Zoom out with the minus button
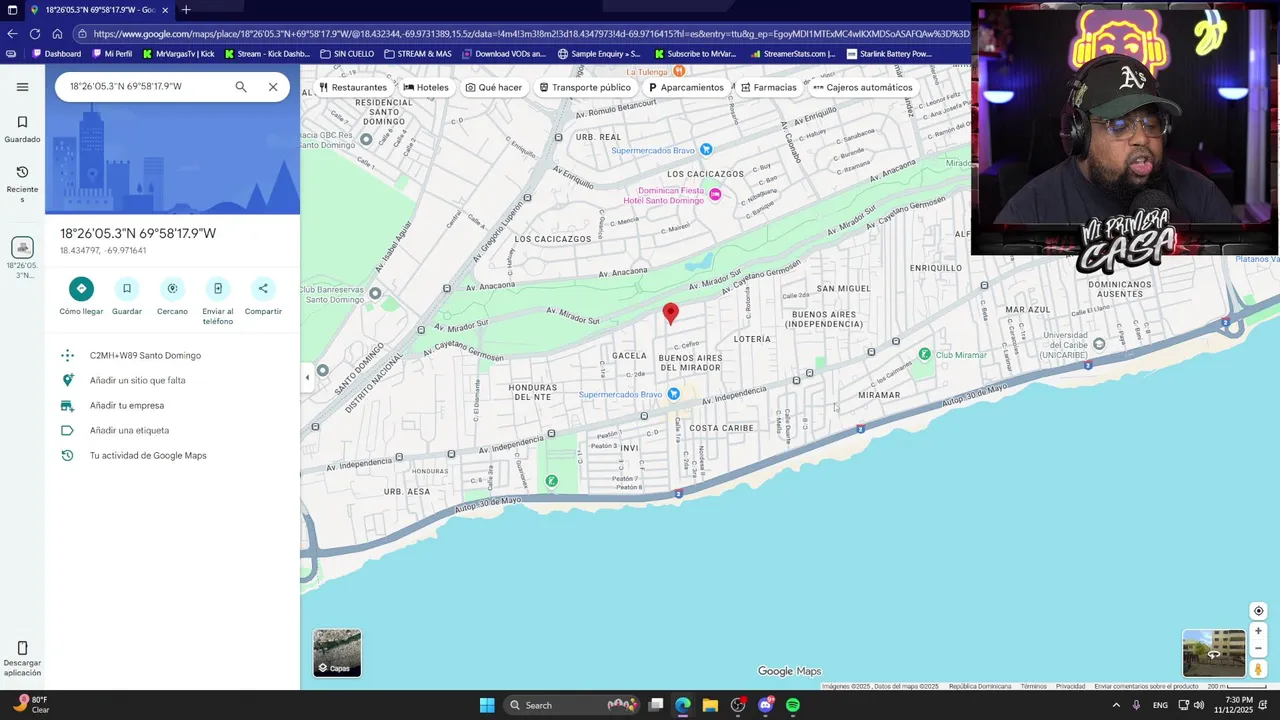The image size is (1280, 720). tap(1259, 648)
